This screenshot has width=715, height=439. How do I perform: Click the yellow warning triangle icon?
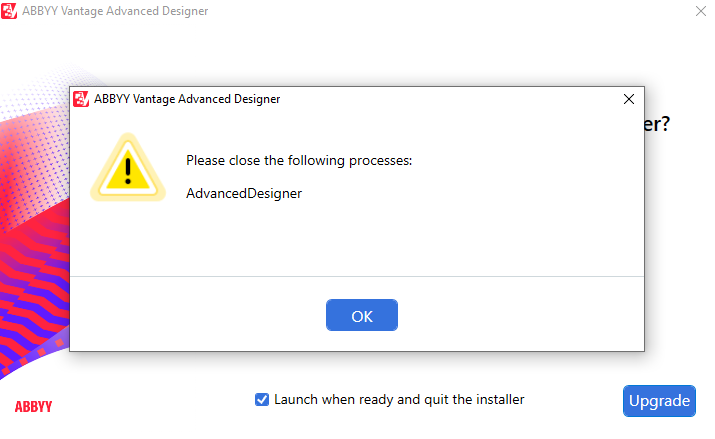point(128,168)
